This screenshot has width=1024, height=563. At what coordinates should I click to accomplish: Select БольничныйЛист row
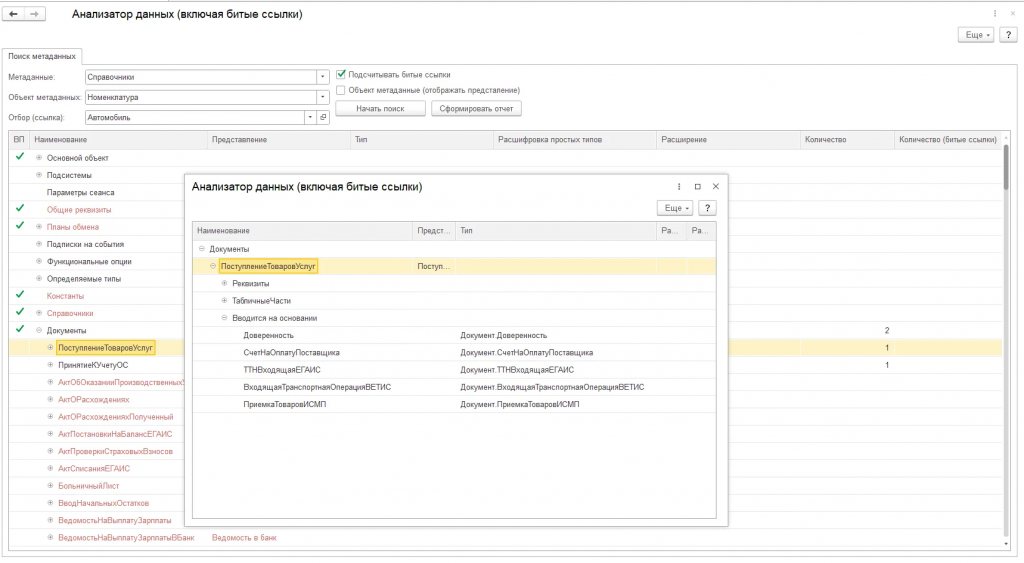click(88, 486)
